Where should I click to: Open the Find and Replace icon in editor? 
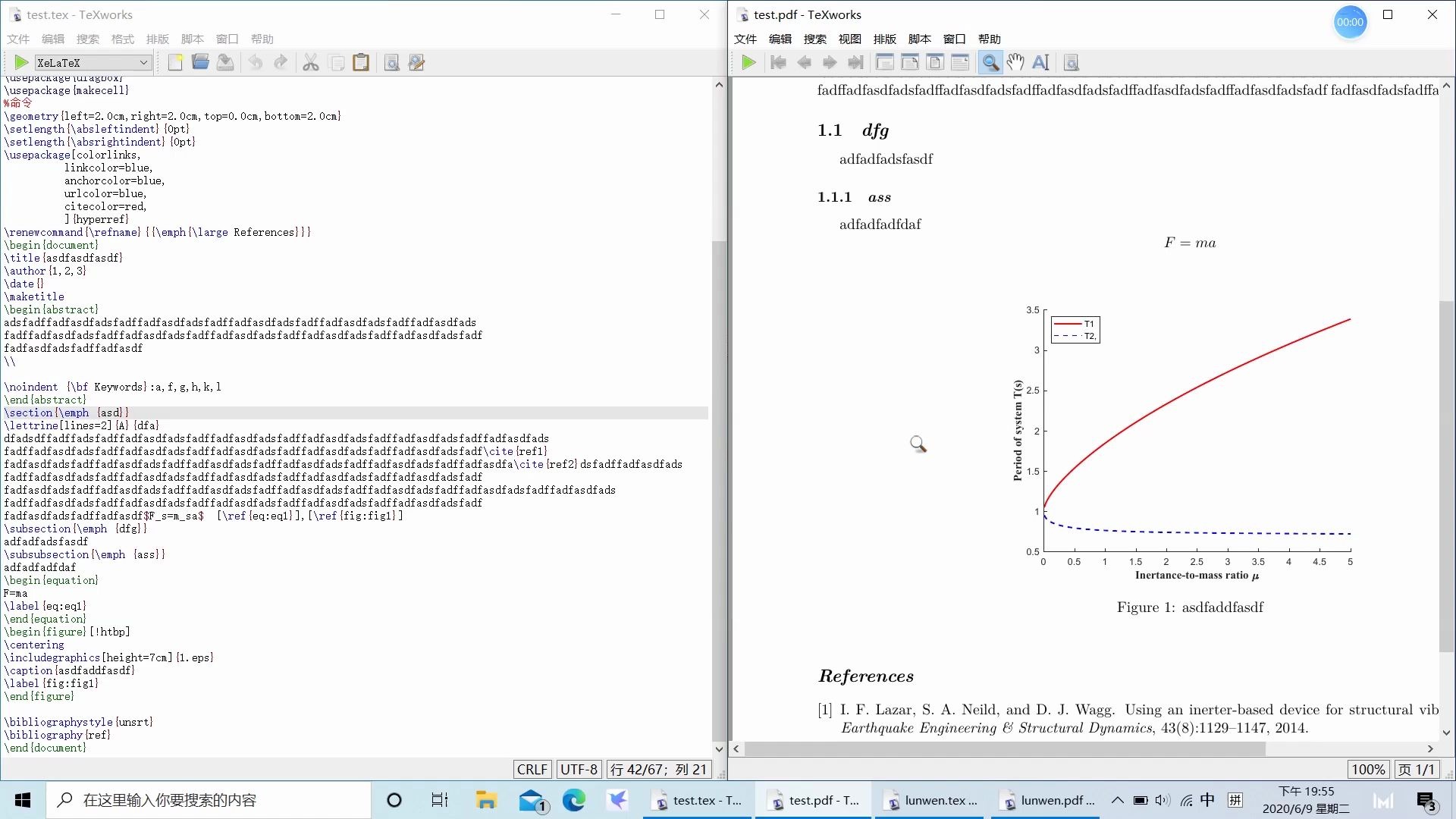pyautogui.click(x=416, y=63)
